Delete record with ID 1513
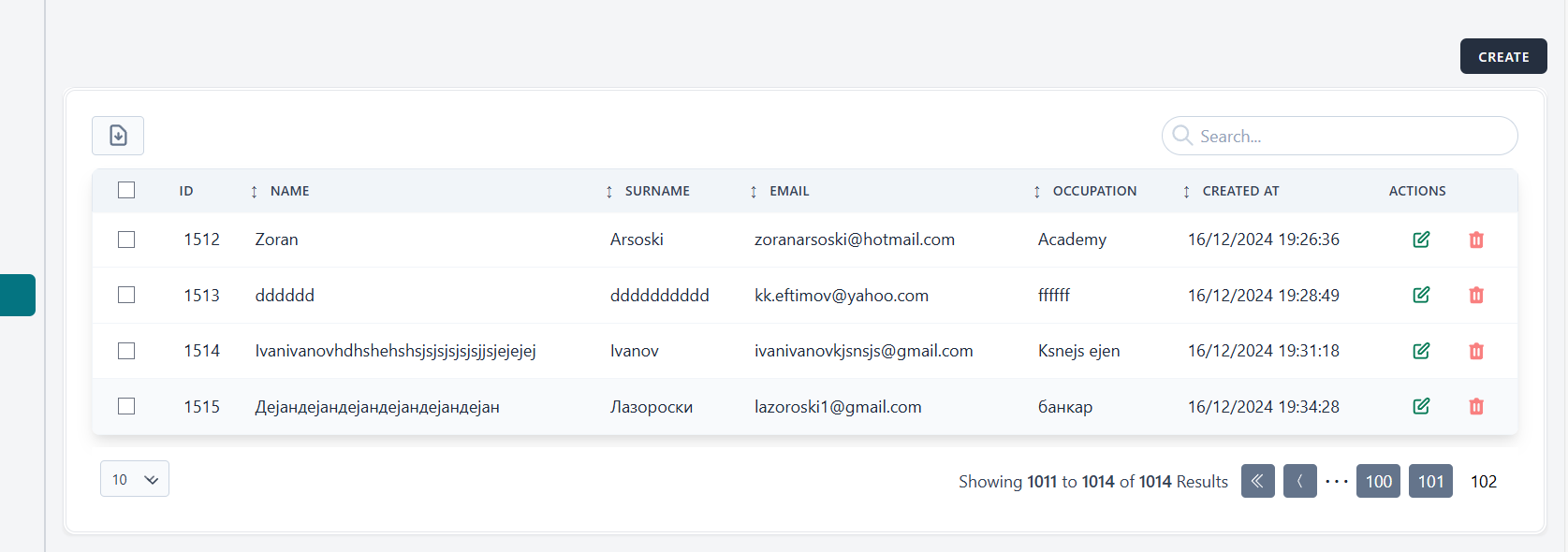Viewport: 1568px width, 552px height. [x=1475, y=295]
